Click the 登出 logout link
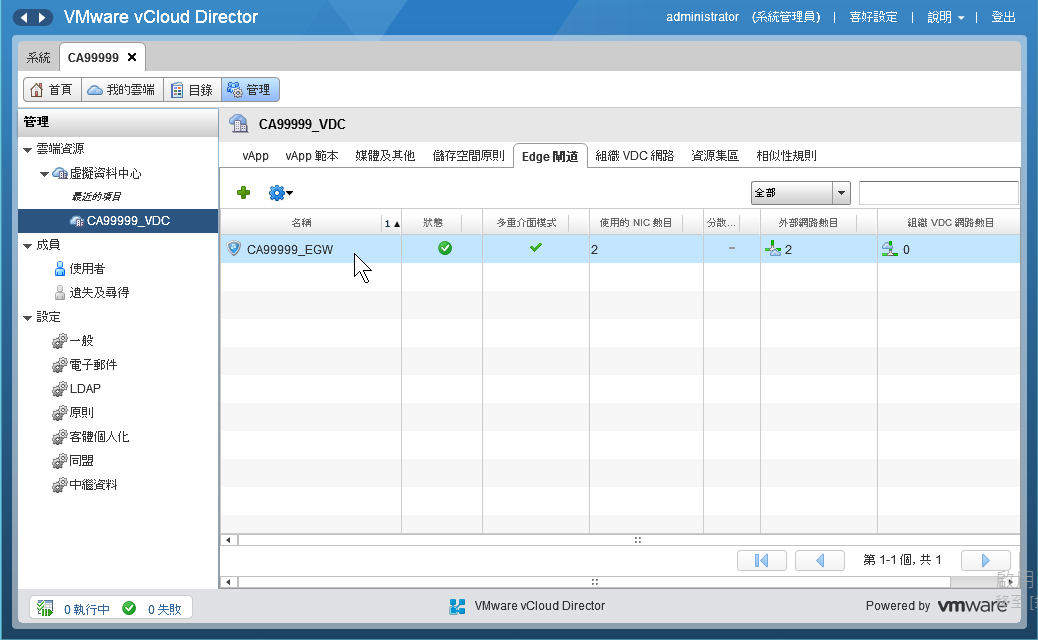This screenshot has height=640, width=1038. click(x=1004, y=17)
